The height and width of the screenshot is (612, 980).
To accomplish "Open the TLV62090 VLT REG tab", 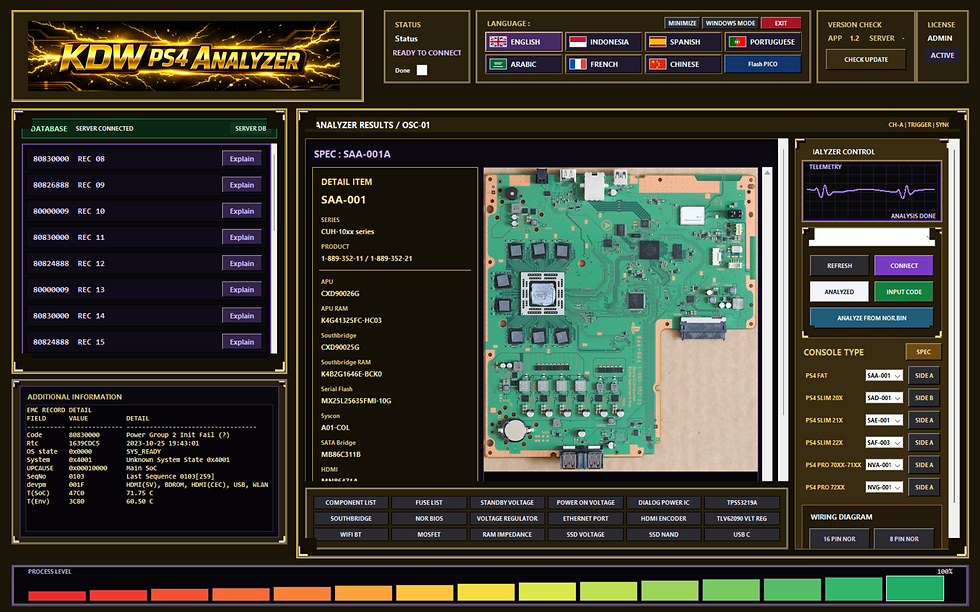I will [x=742, y=519].
